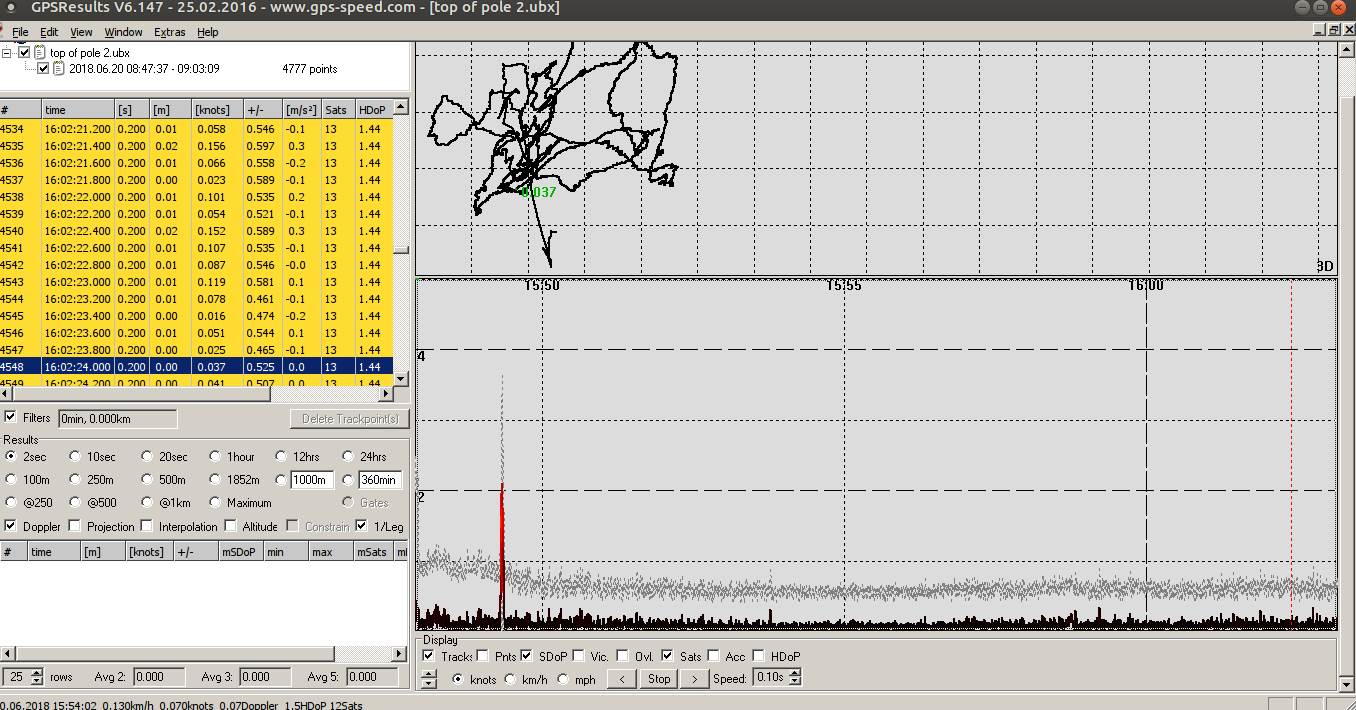Click the 3D view label on map

tap(1325, 266)
